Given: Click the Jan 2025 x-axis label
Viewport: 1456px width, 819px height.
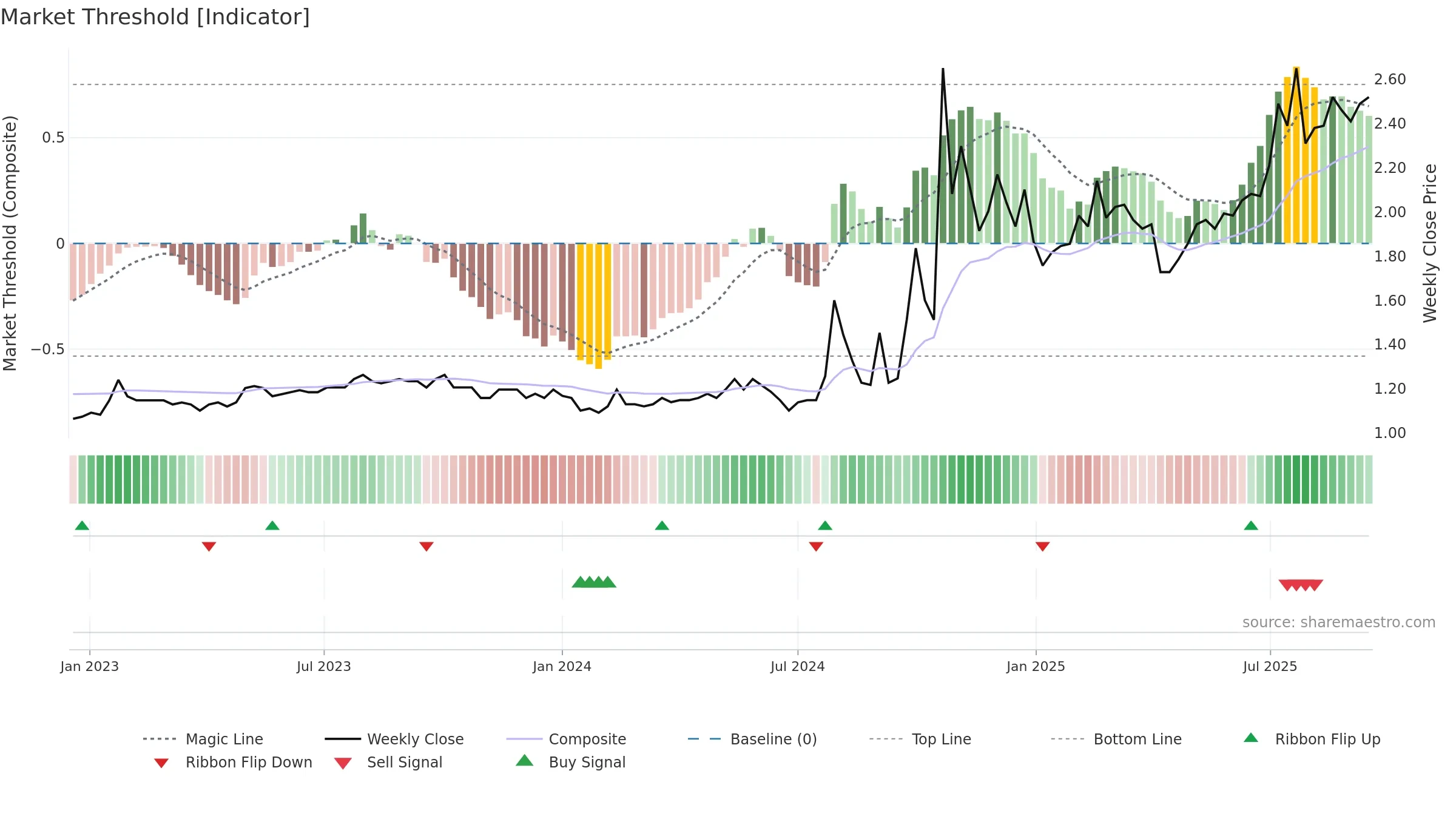Looking at the screenshot, I should click(1036, 666).
